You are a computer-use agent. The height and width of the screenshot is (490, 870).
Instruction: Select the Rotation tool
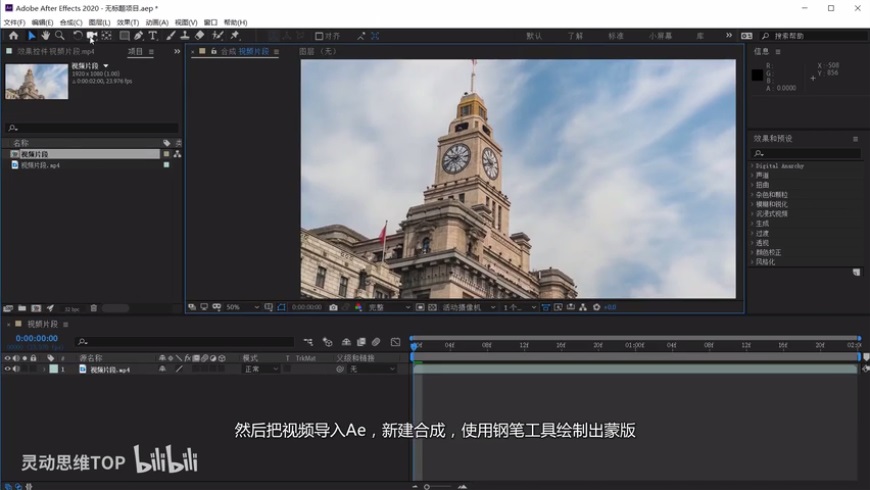click(78, 36)
